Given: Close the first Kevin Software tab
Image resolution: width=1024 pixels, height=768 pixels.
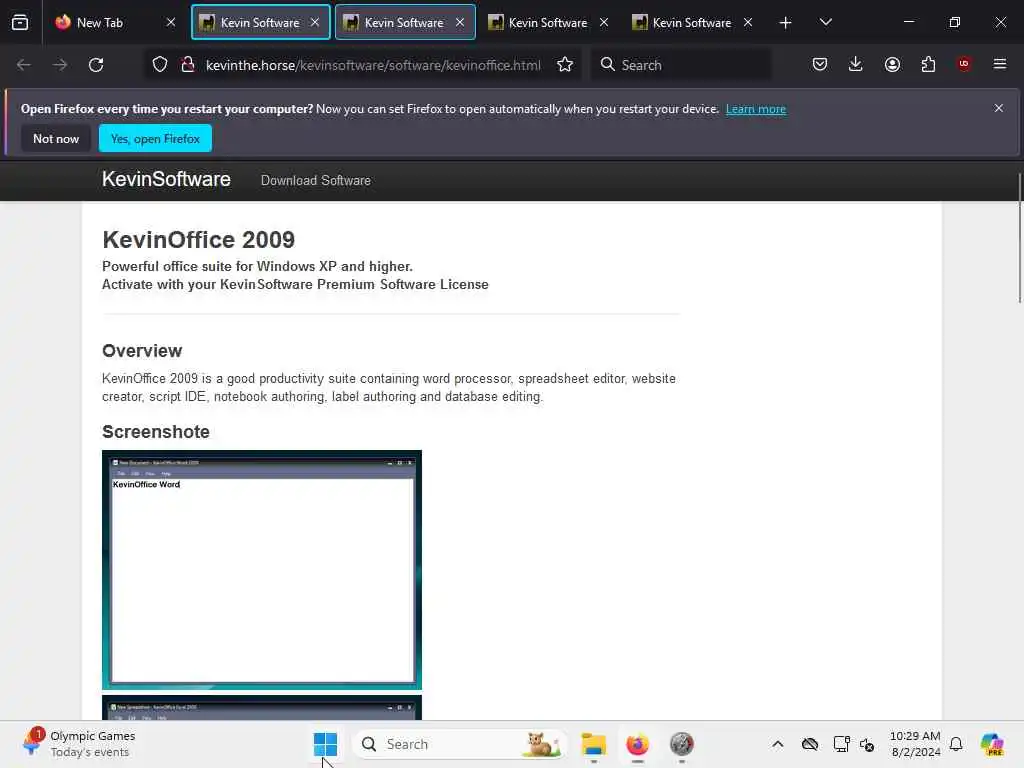Looking at the screenshot, I should pyautogui.click(x=315, y=22).
